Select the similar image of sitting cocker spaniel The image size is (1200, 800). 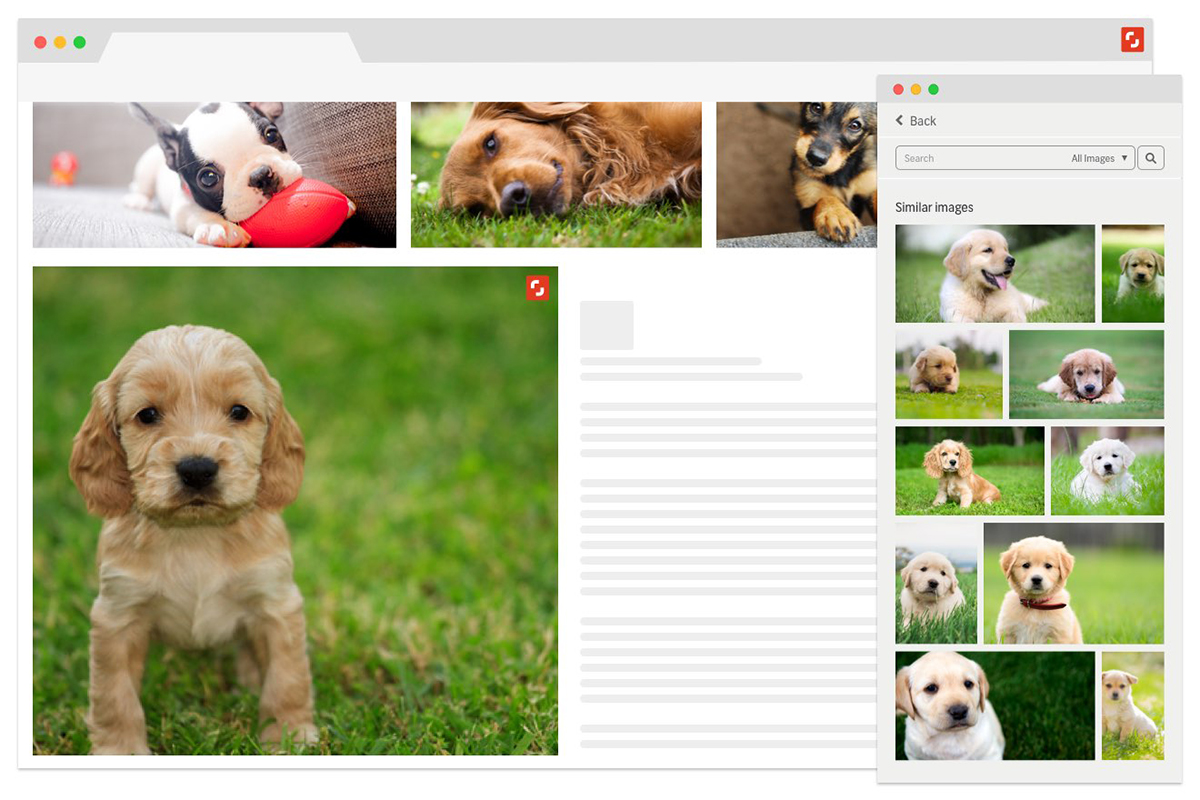(x=969, y=471)
